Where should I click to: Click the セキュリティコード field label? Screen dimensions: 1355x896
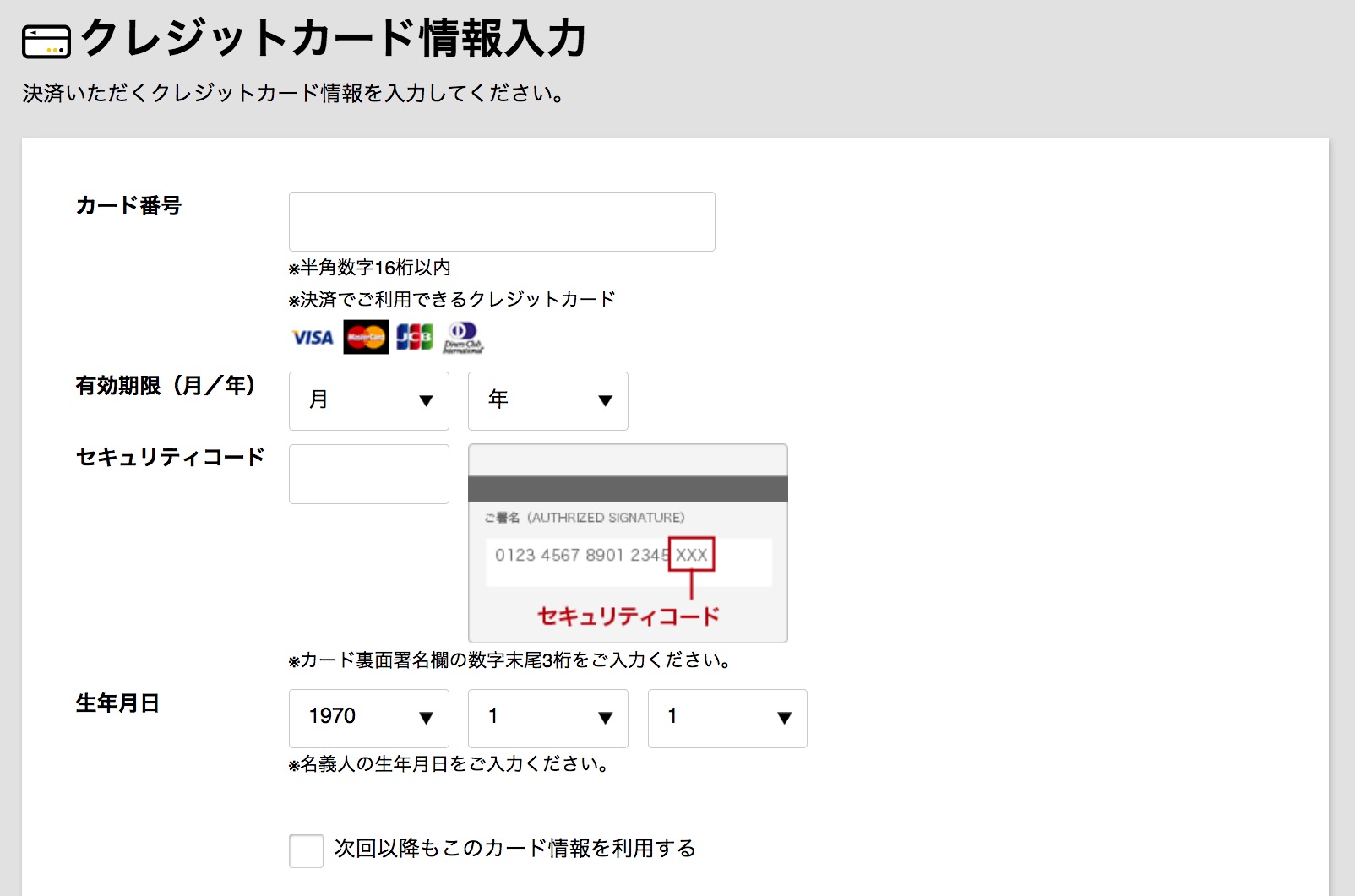[x=170, y=457]
